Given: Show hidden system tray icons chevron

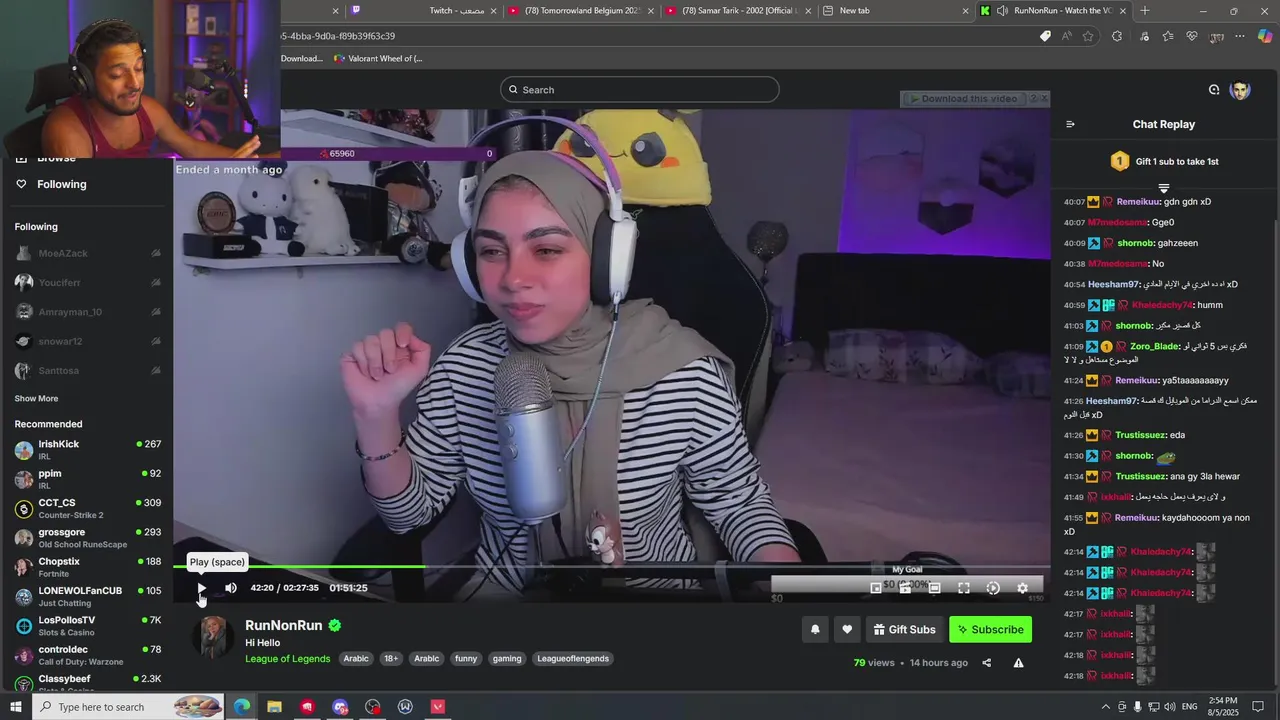Looking at the screenshot, I should (1105, 707).
